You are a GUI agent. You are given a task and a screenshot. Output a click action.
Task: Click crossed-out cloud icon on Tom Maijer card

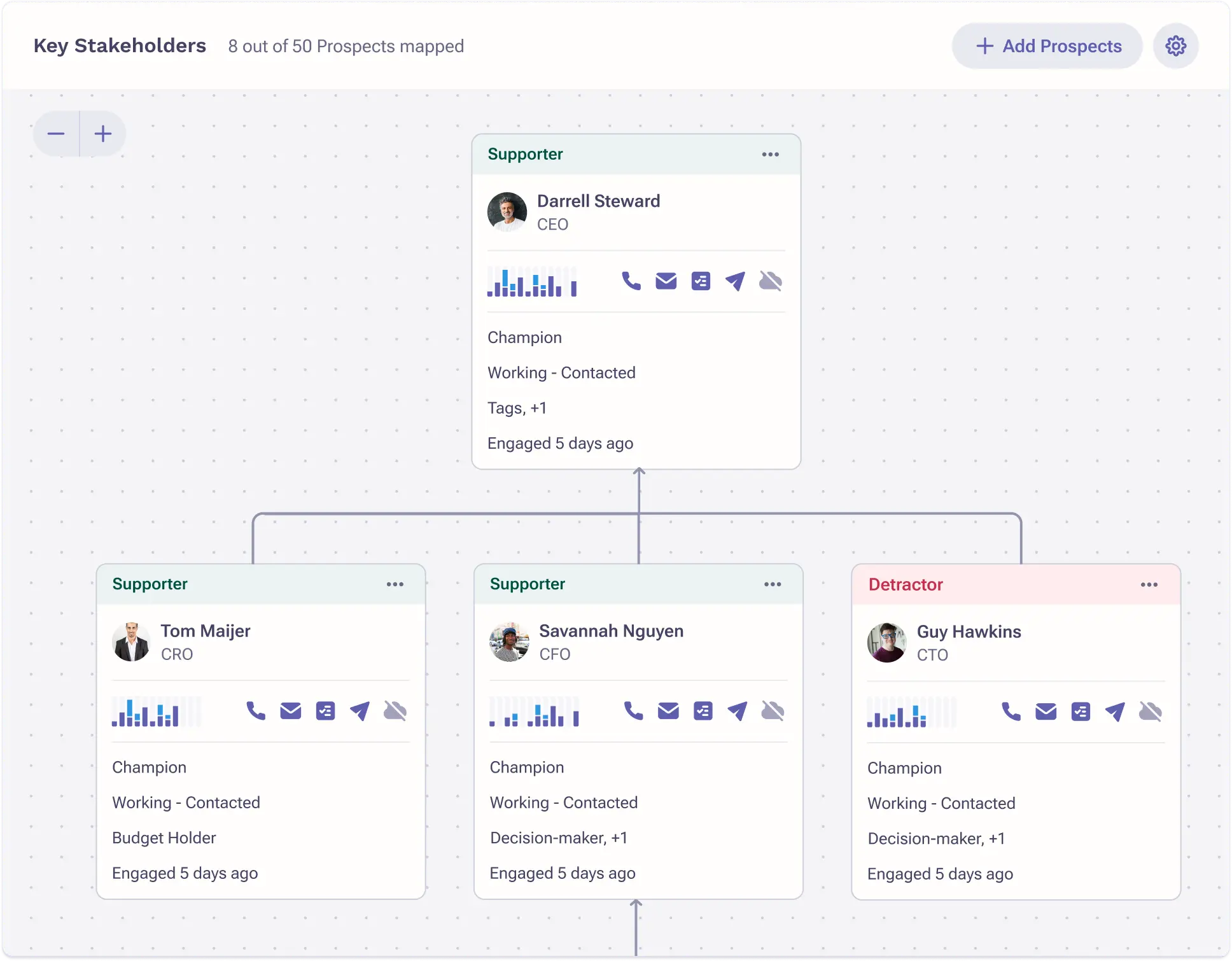(395, 711)
